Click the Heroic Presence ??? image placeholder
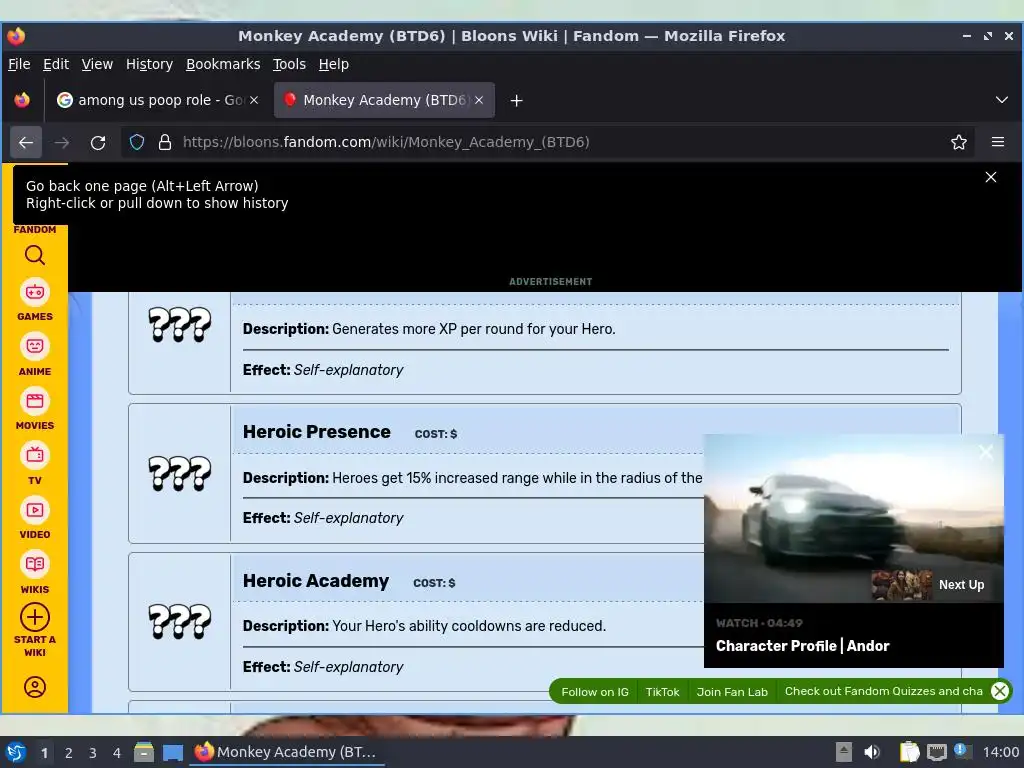 pos(180,473)
